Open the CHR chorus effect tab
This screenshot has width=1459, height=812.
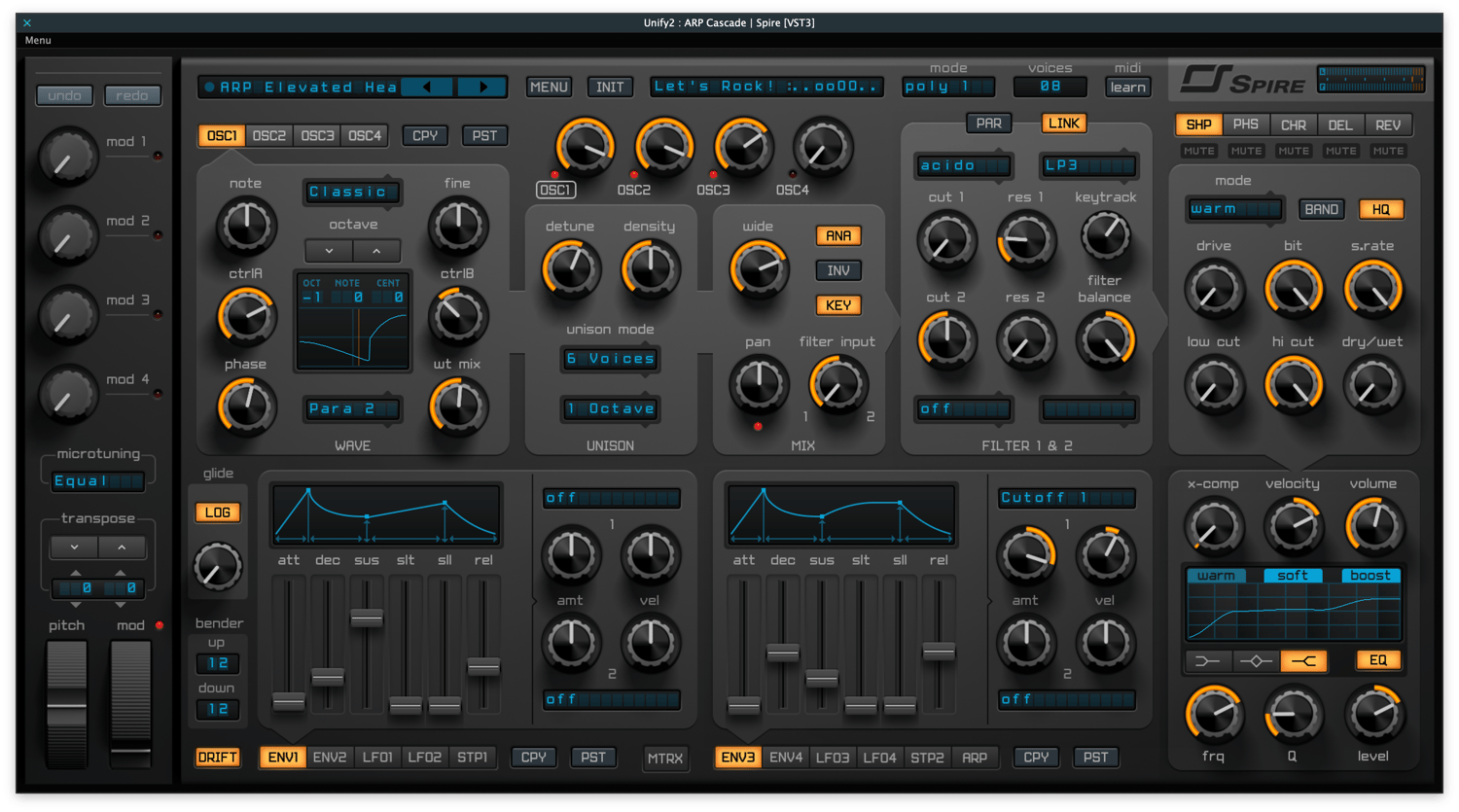point(1294,125)
